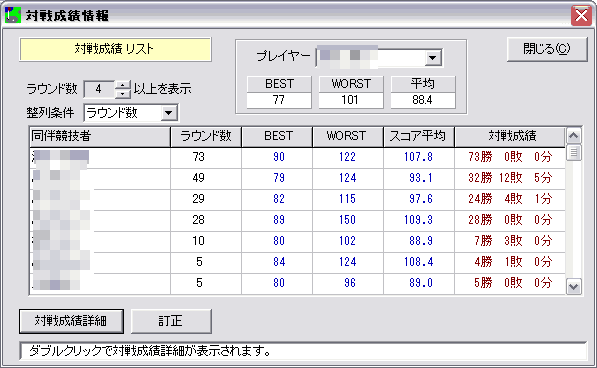Click WORST value 122 in table
The image size is (597, 368).
click(x=348, y=157)
